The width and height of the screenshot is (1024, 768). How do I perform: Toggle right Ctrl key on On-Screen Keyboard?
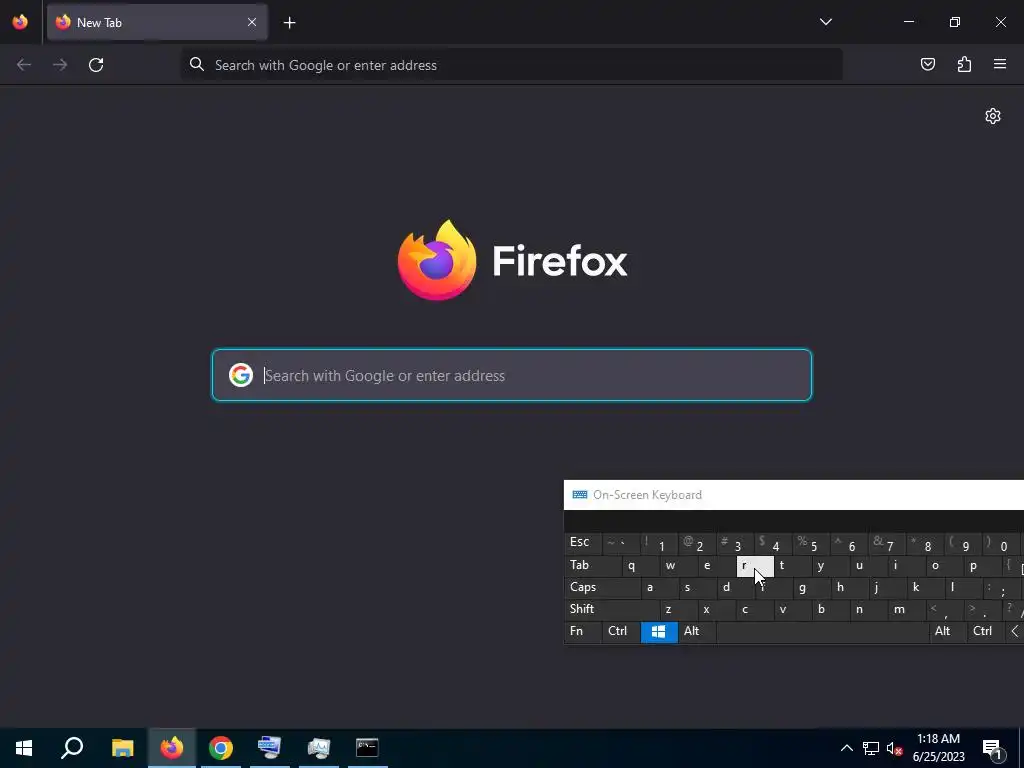click(986, 632)
